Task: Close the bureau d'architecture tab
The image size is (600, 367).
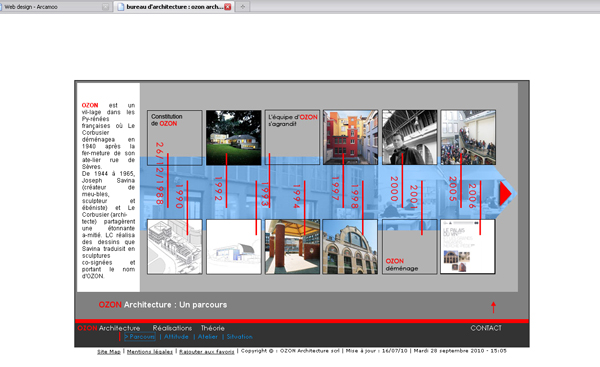Action: [x=228, y=7]
